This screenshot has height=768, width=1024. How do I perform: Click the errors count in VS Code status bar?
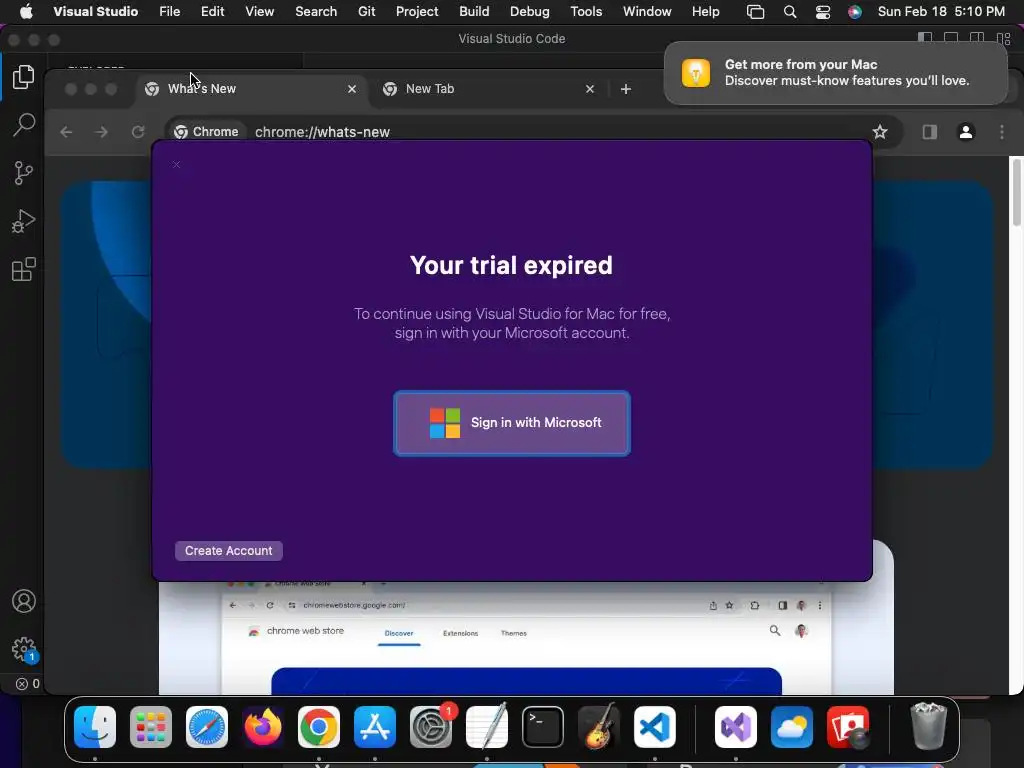click(x=27, y=684)
